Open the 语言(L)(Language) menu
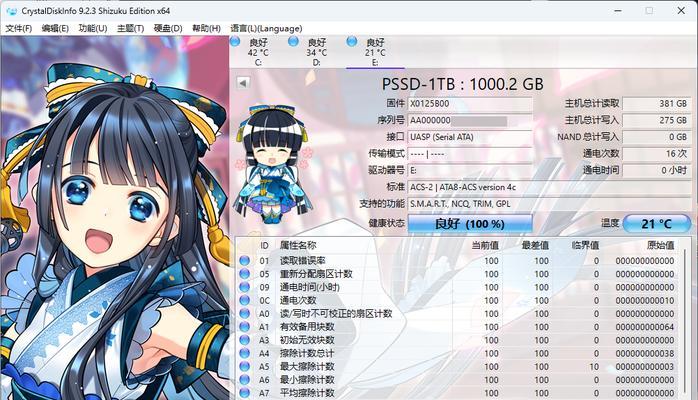Viewport: 698px width, 400px height. [266, 28]
